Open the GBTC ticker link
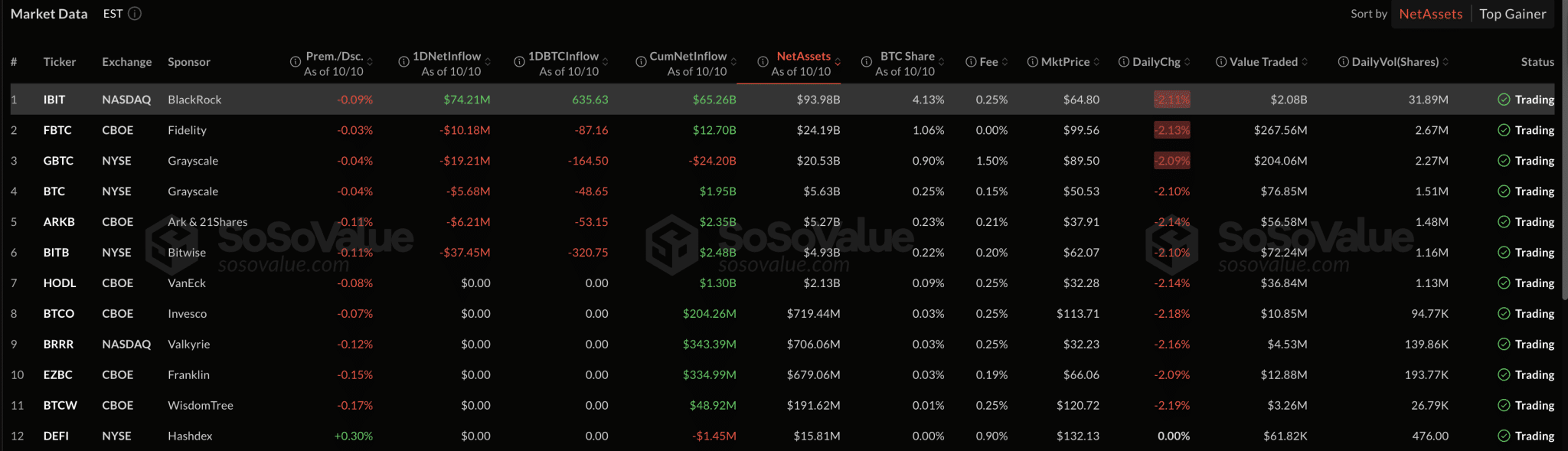Image resolution: width=1568 pixels, height=451 pixels. click(x=58, y=161)
